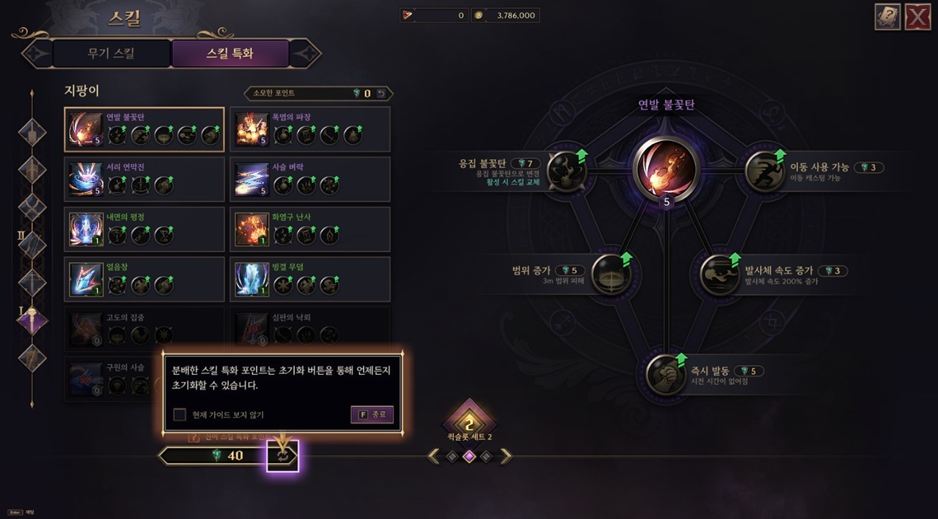Select the 서리 연막진 skill row
This screenshot has width=938, height=519.
point(144,179)
